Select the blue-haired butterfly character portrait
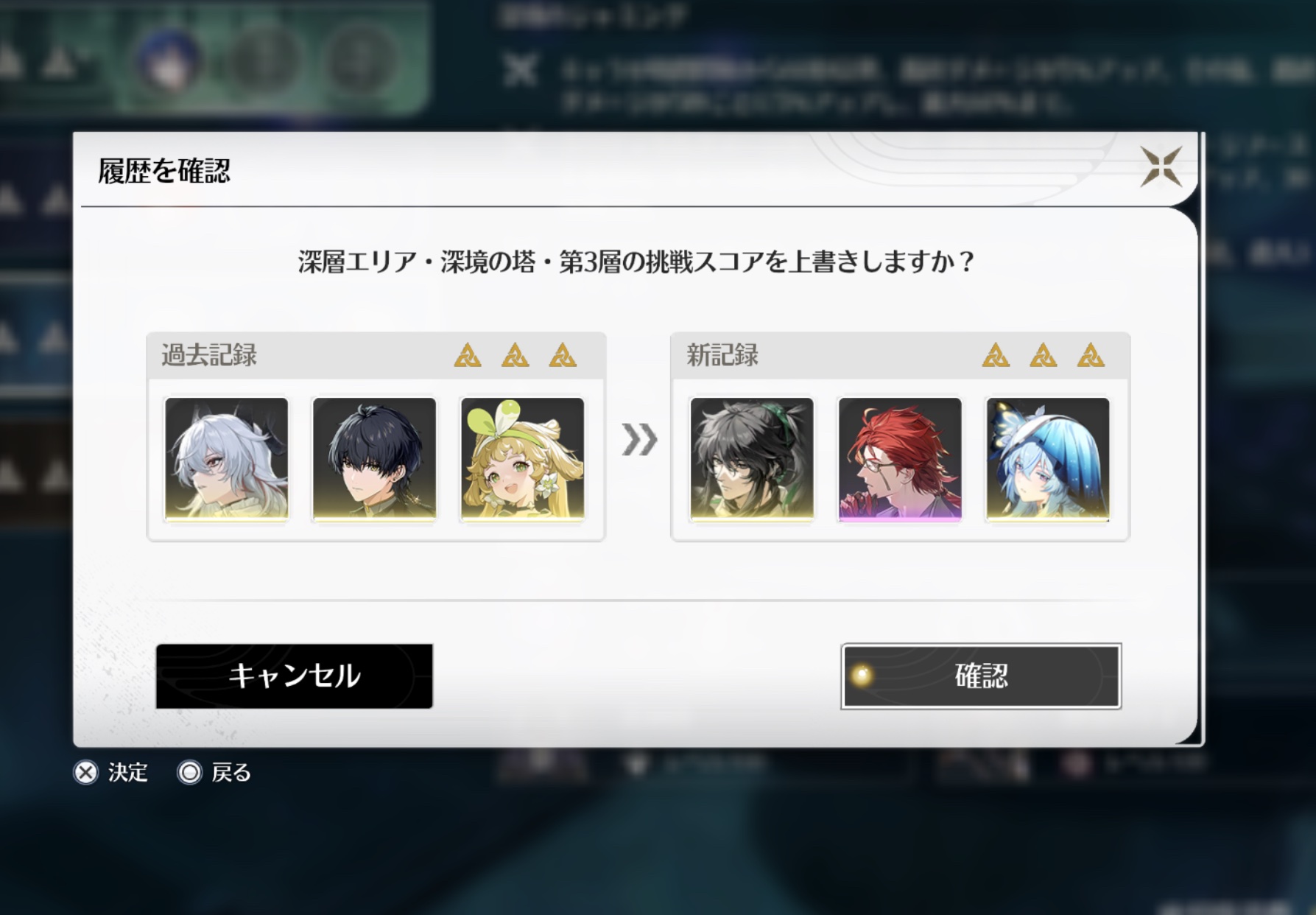Screen dimensions: 1316x915 coord(1048,460)
